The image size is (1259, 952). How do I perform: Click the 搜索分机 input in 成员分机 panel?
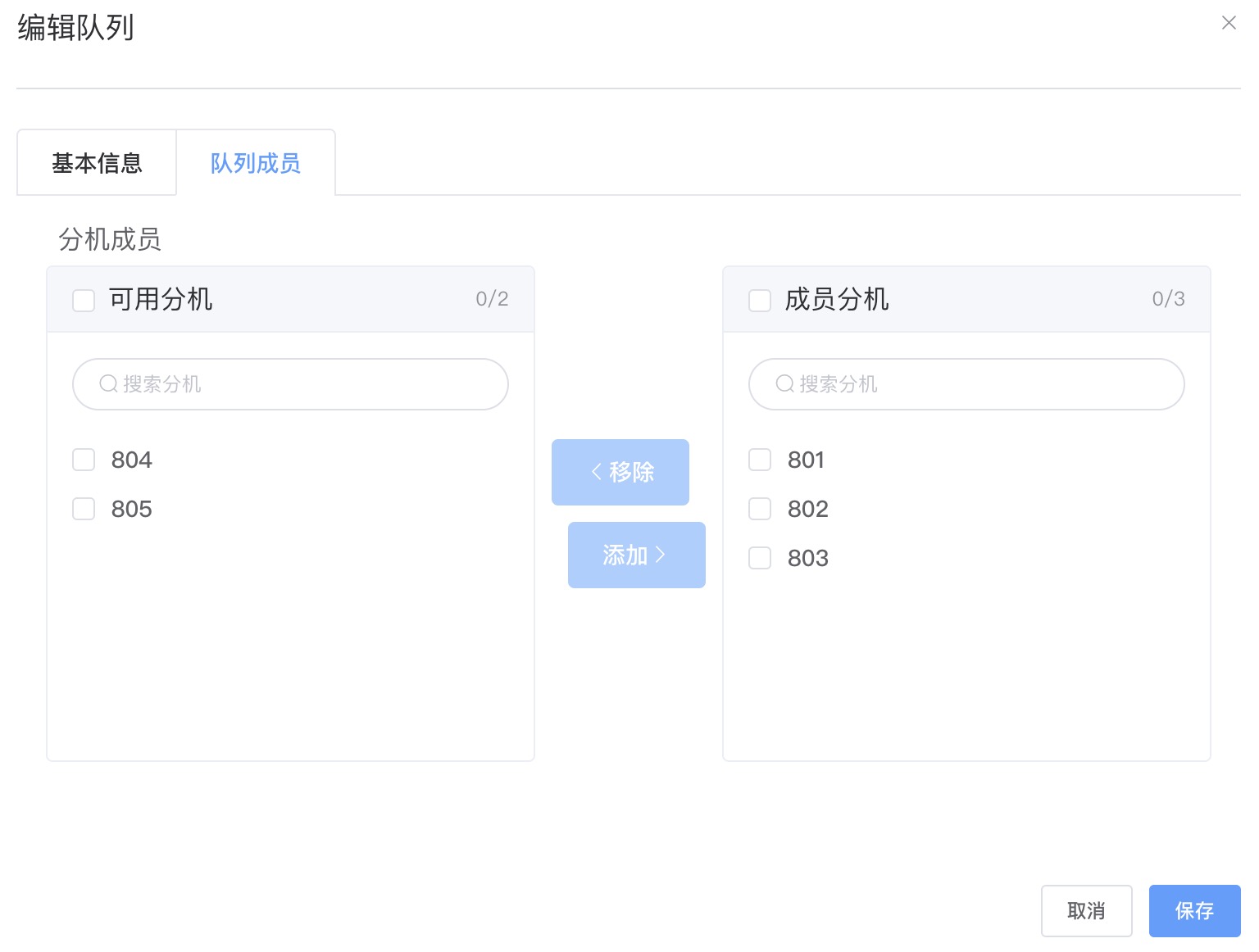point(966,383)
